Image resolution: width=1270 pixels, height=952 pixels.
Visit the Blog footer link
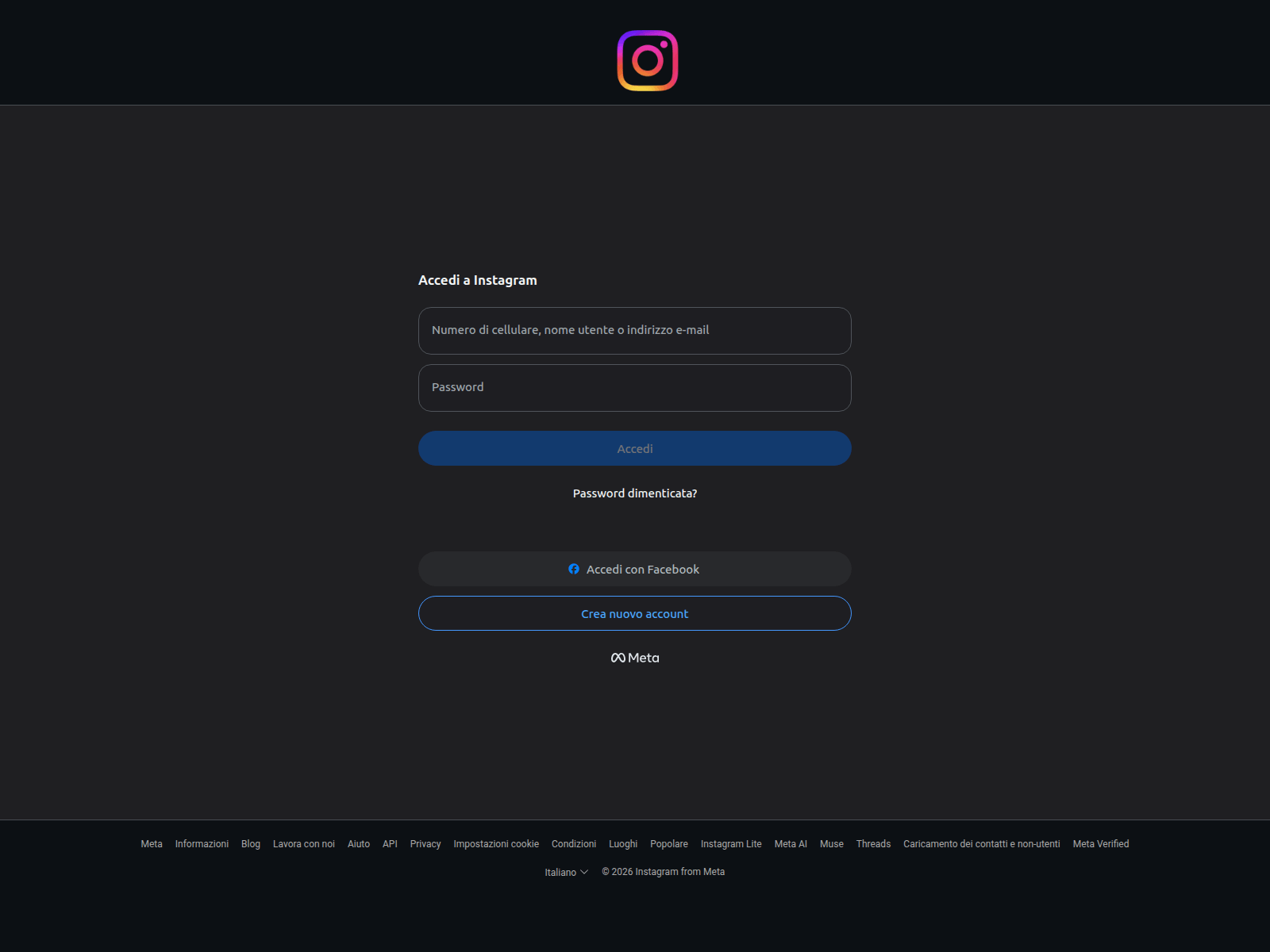[251, 844]
